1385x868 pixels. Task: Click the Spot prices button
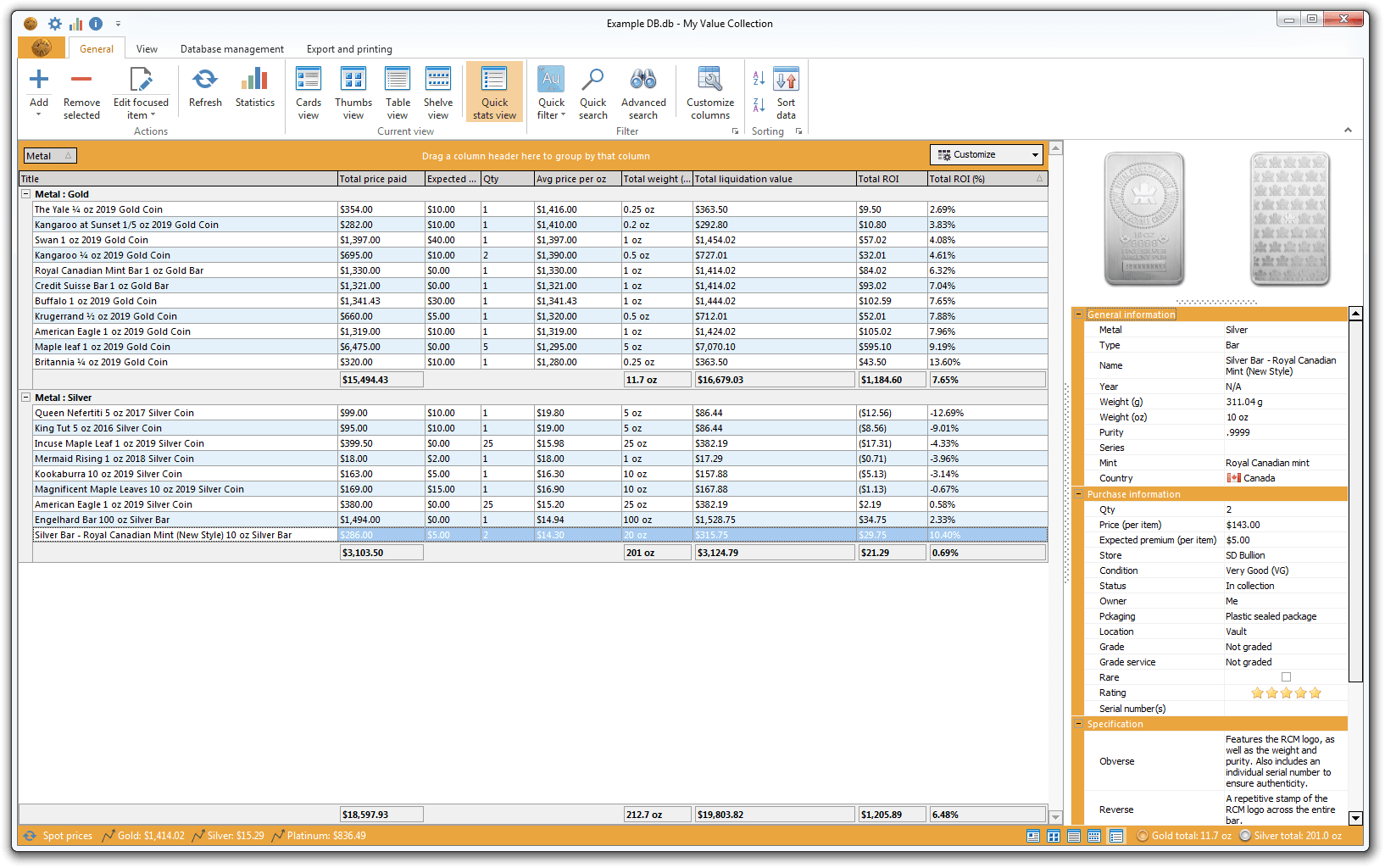58,836
